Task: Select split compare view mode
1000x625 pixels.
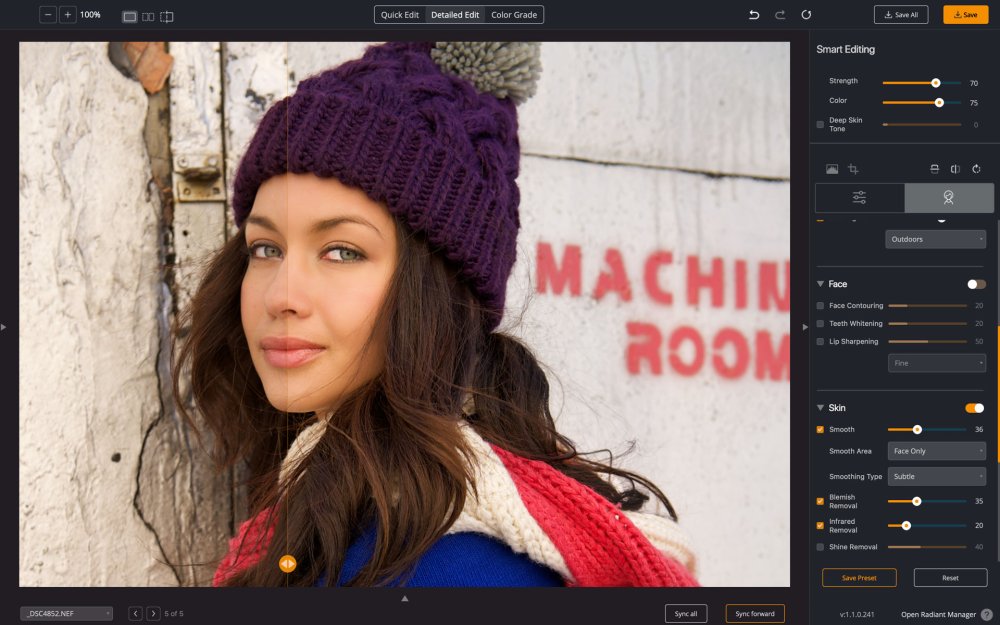Action: click(x=166, y=17)
